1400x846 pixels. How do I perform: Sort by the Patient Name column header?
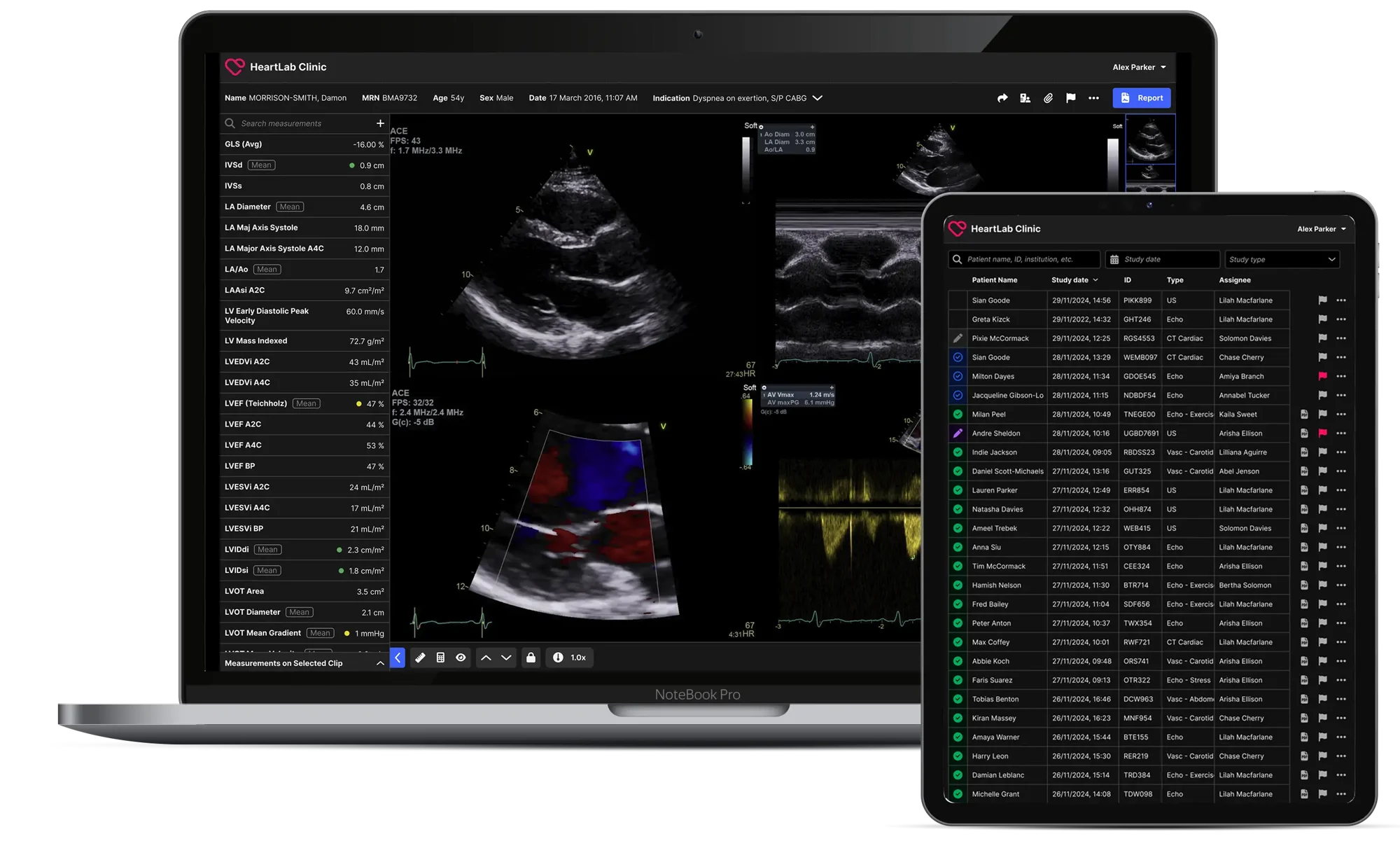click(994, 280)
